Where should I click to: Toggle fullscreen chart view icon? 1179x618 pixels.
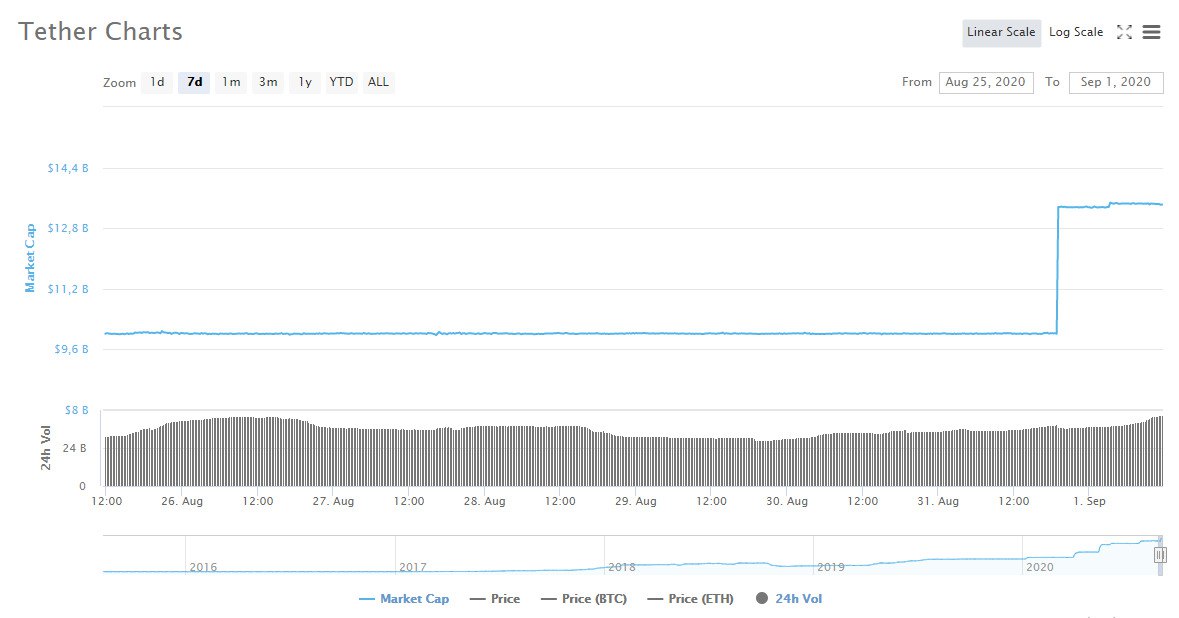[x=1124, y=32]
